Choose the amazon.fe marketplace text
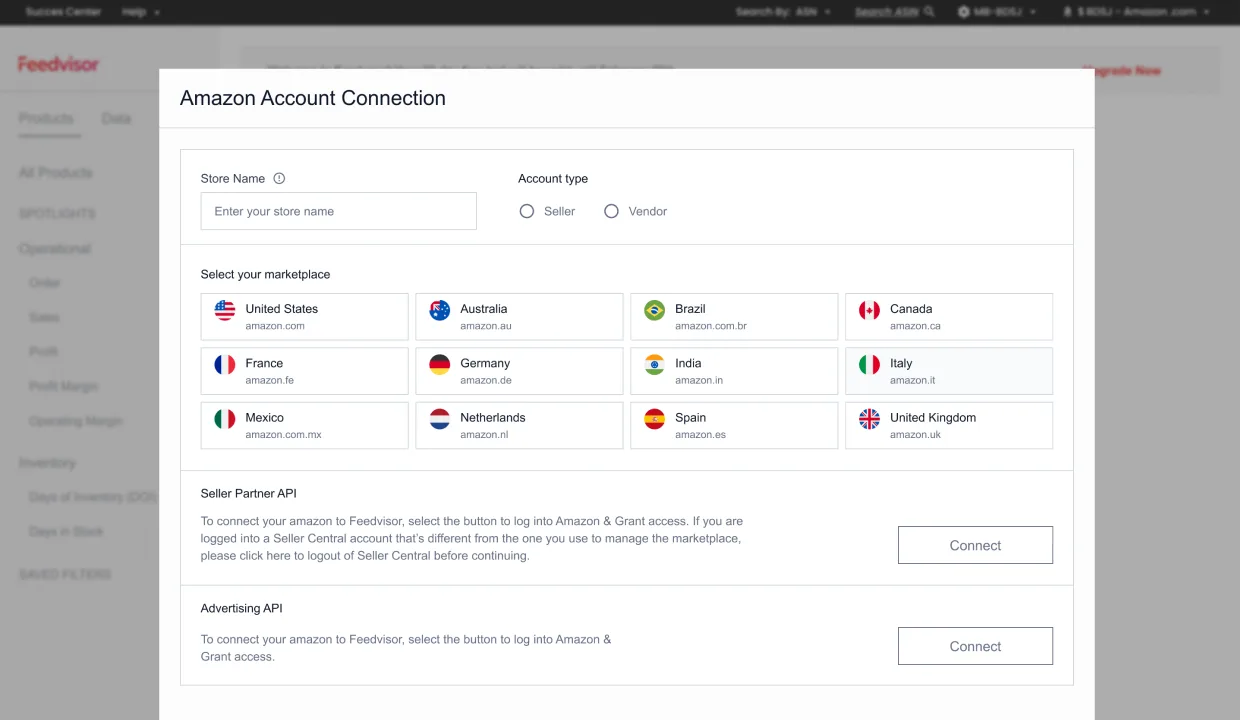The image size is (1240, 720). (x=270, y=380)
